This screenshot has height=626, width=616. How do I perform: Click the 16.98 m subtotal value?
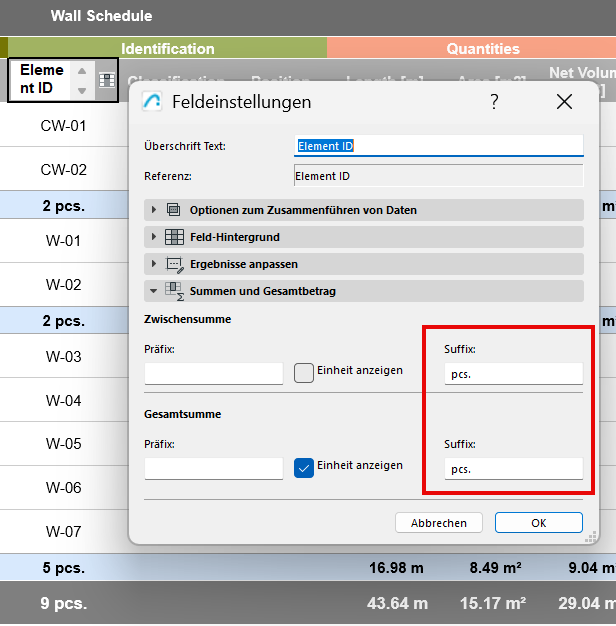click(x=396, y=567)
